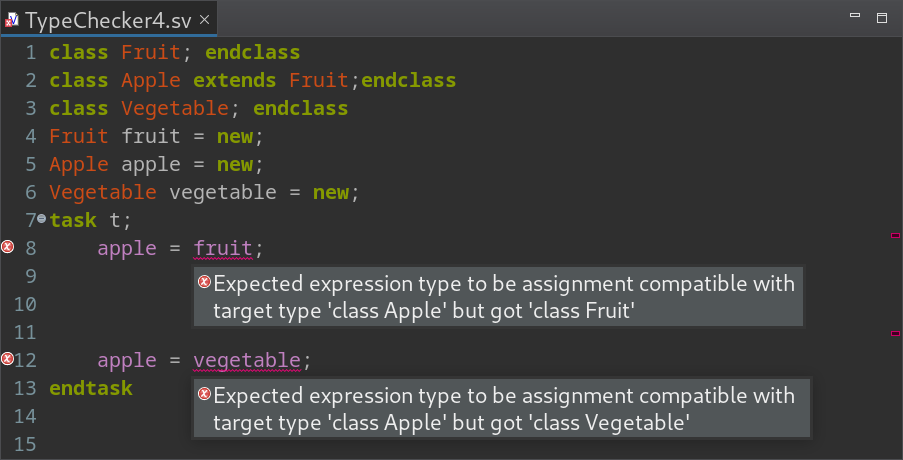Close the TypeChecker4.sv tab

[x=204, y=20]
